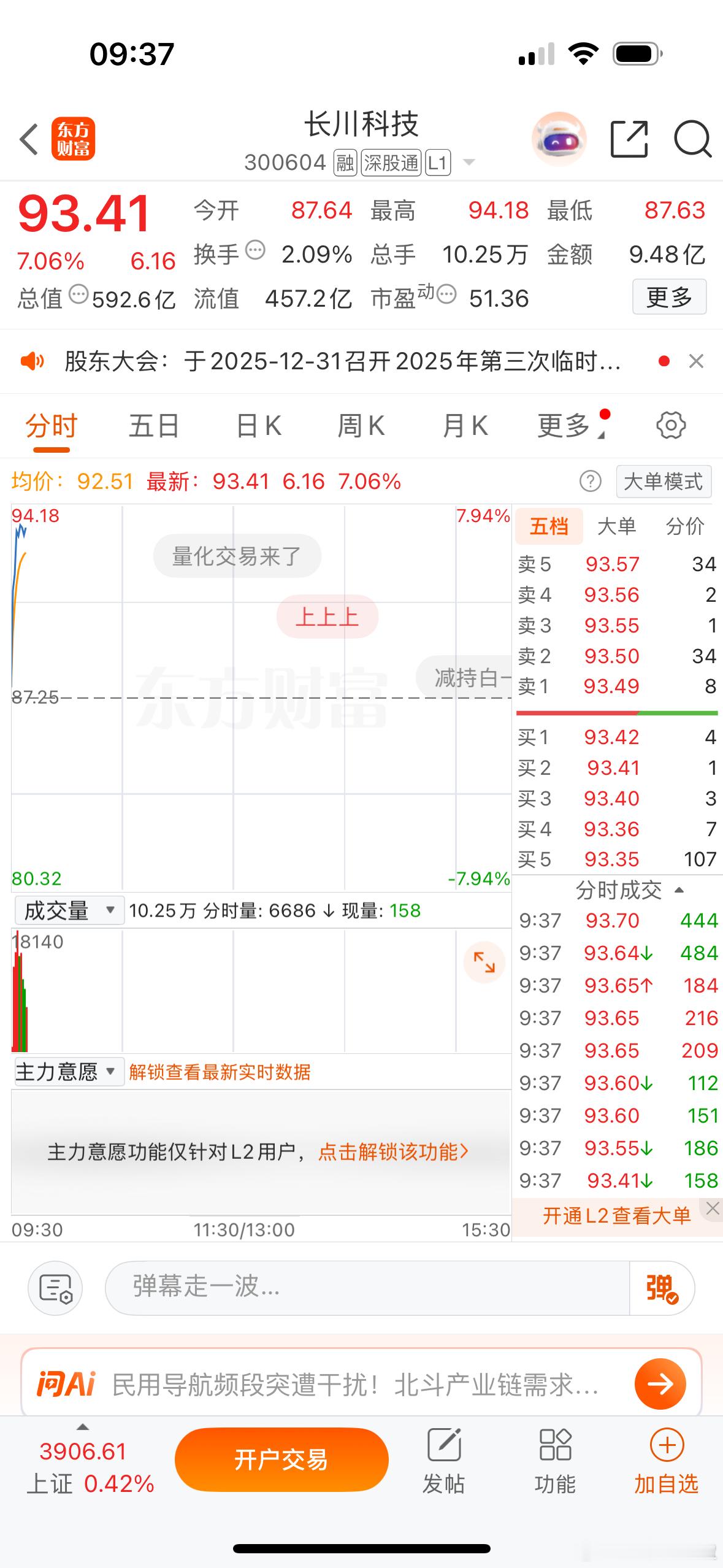Tap the buy-sell ratio bar
The height and width of the screenshot is (1568, 723).
click(617, 713)
